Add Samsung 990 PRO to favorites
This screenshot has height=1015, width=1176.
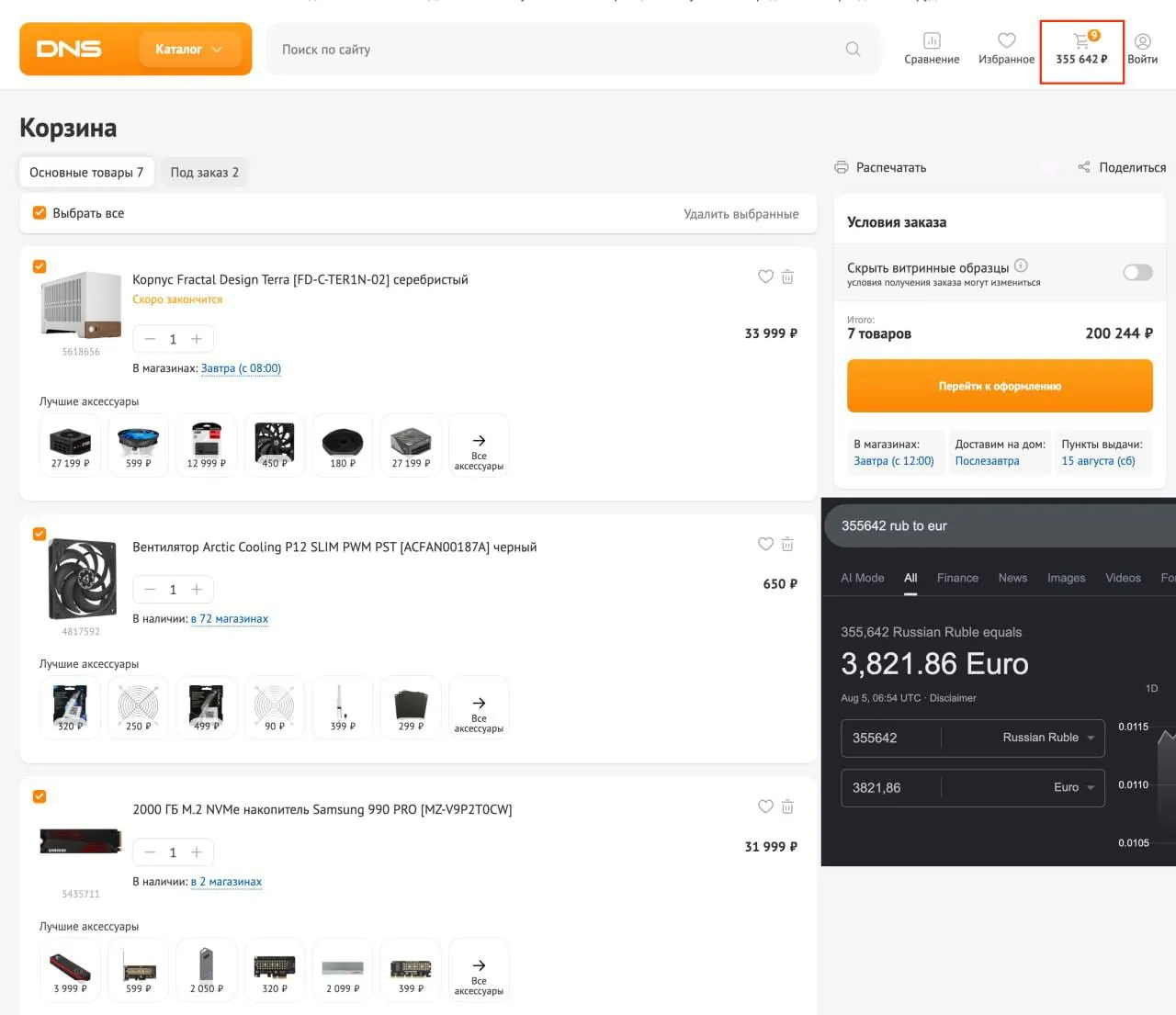pos(765,806)
